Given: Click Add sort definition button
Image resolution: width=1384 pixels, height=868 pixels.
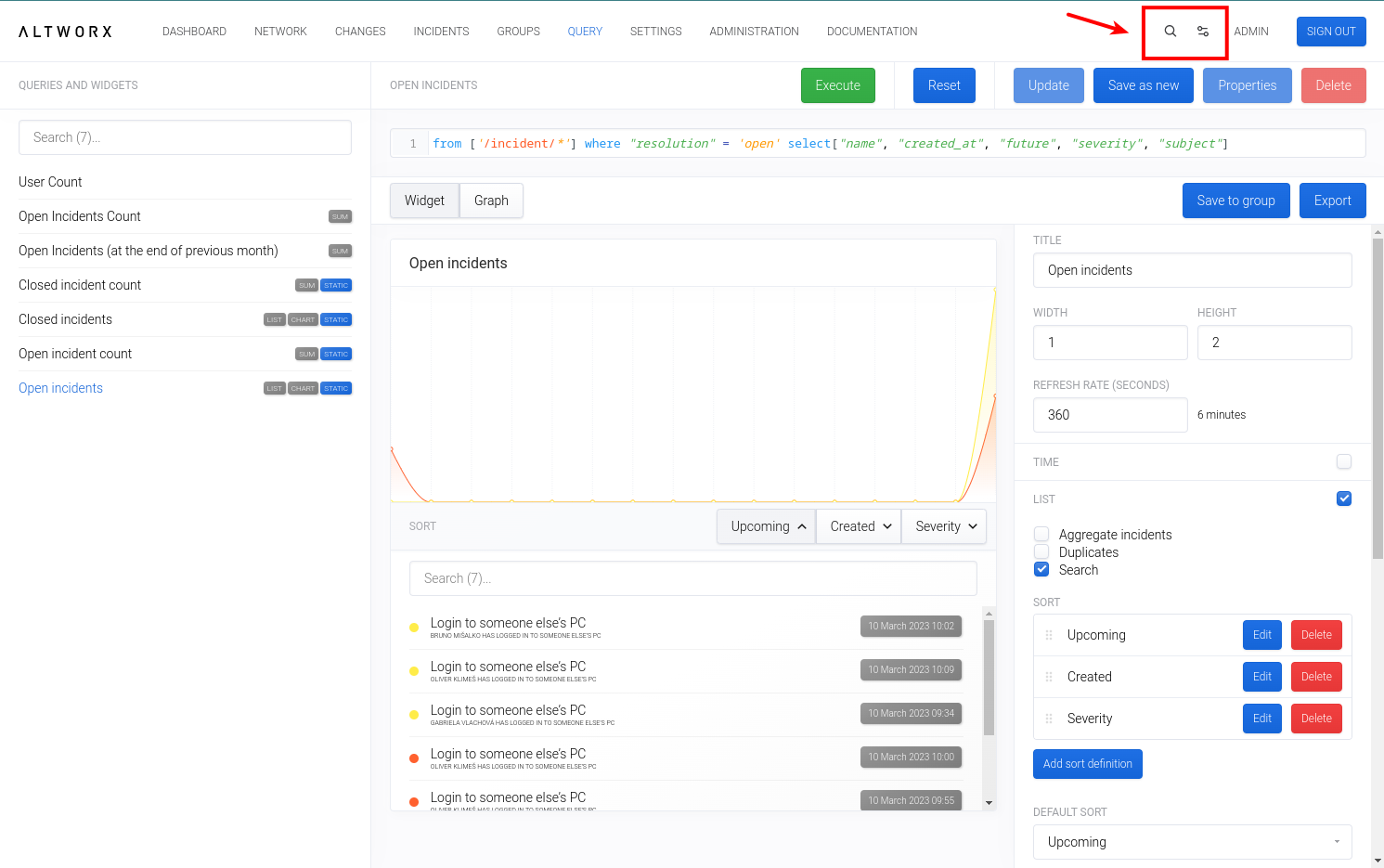Looking at the screenshot, I should click(x=1087, y=764).
